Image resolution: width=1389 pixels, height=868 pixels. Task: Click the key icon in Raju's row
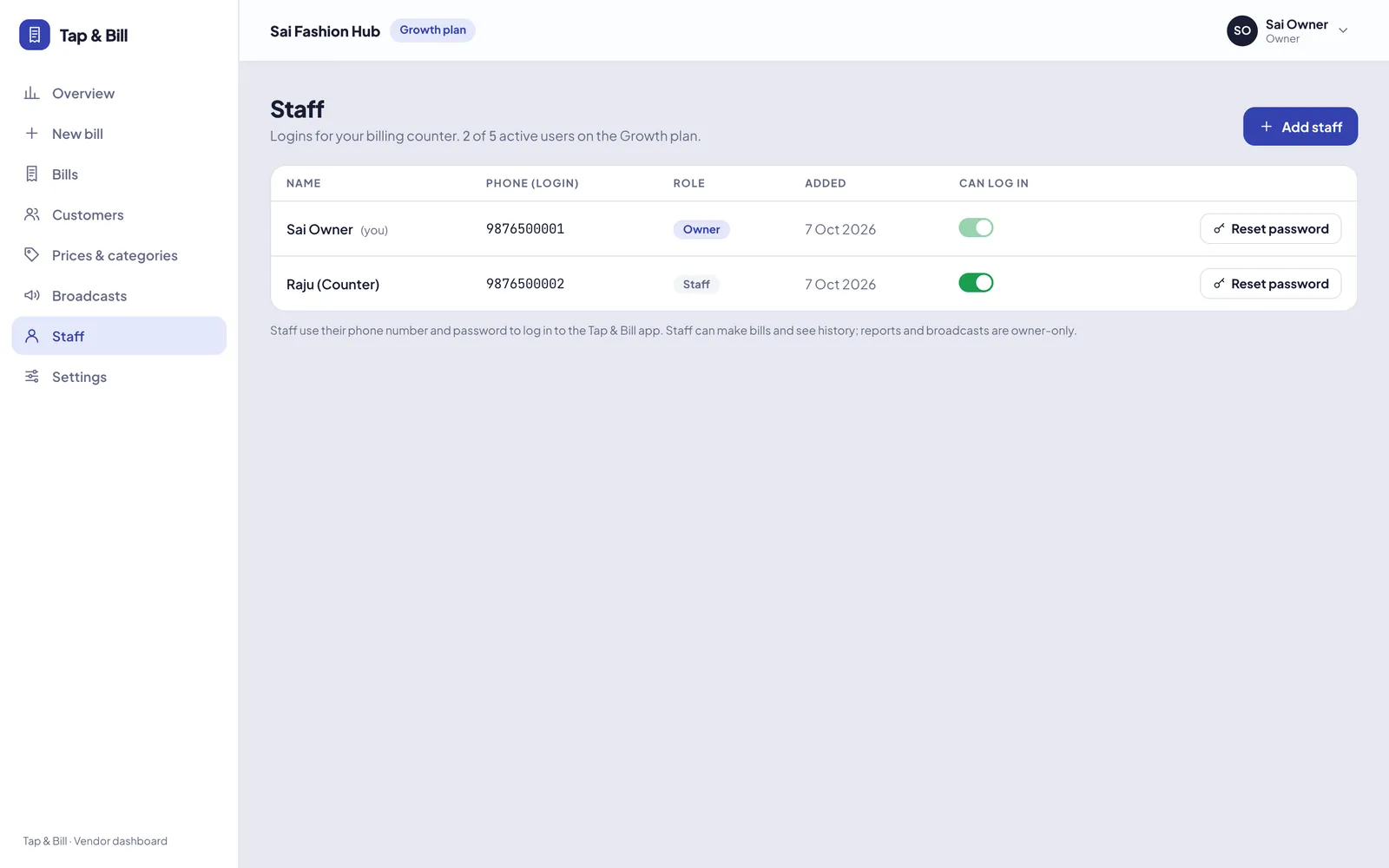tap(1219, 284)
